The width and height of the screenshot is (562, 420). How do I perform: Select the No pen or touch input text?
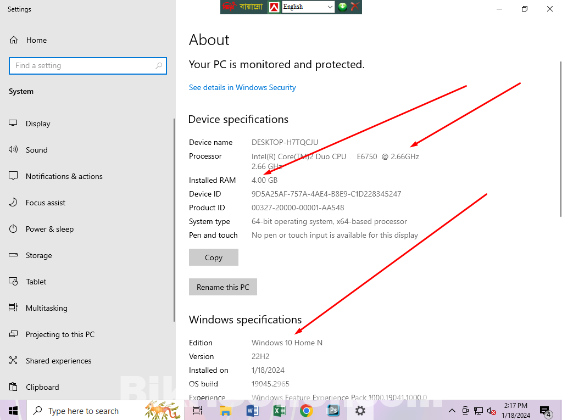coord(335,235)
